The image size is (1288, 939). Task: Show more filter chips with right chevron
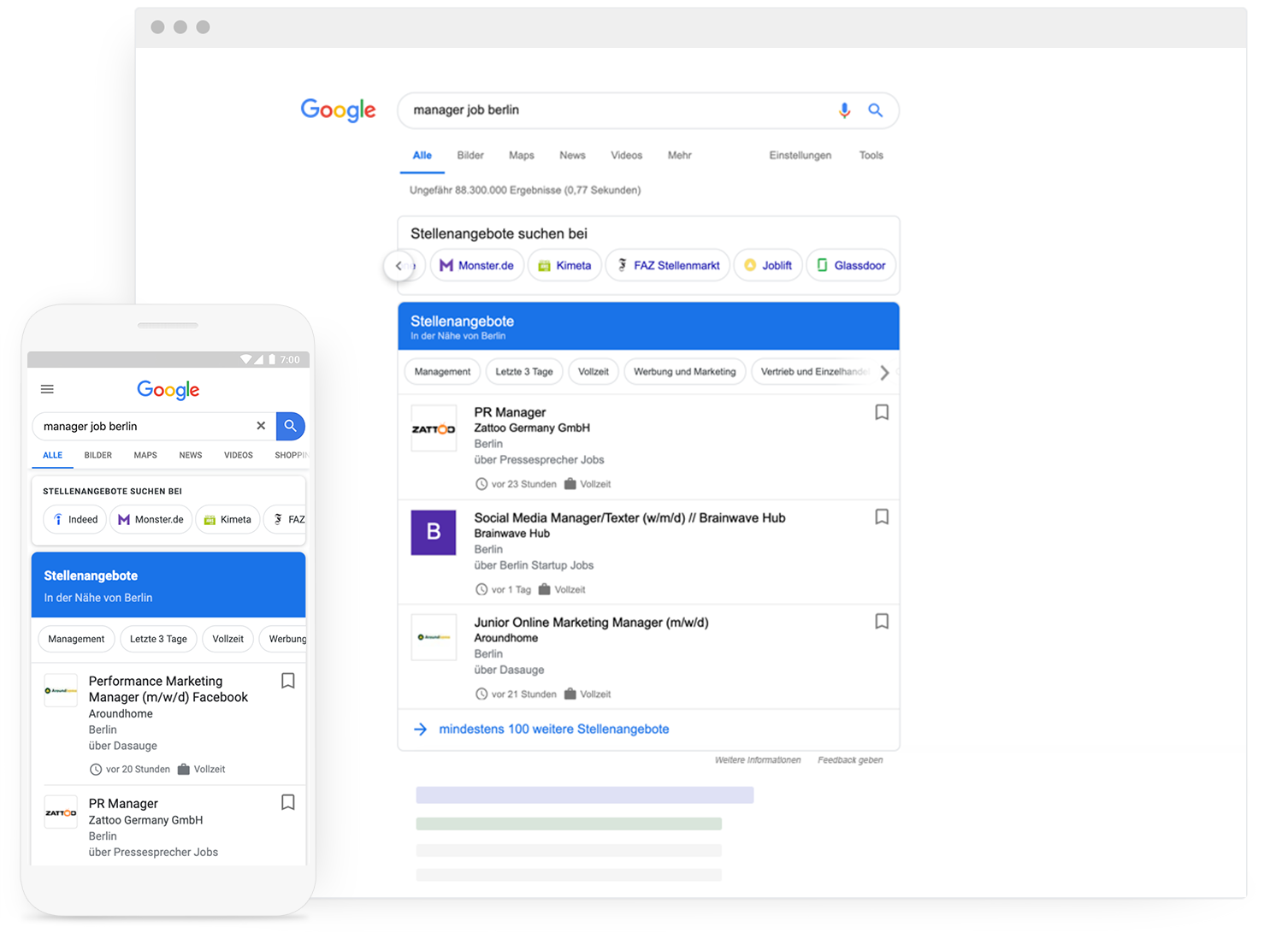tap(884, 372)
